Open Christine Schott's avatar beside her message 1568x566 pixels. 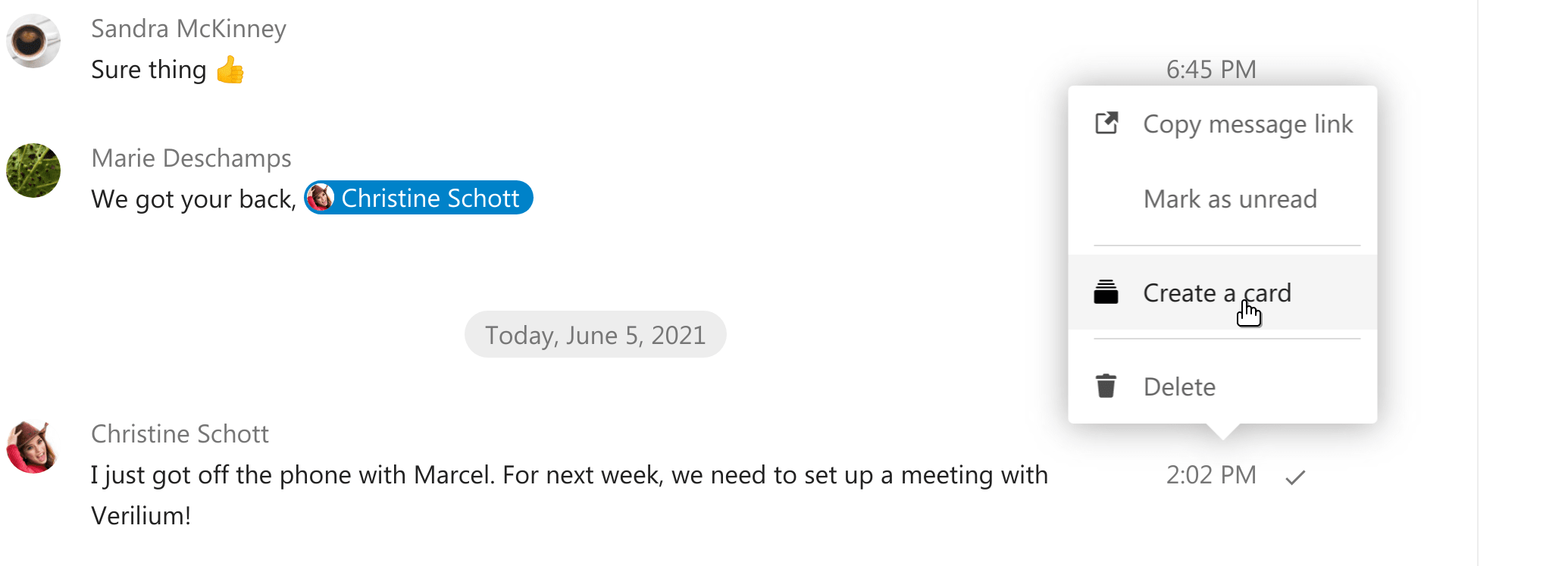[x=33, y=447]
